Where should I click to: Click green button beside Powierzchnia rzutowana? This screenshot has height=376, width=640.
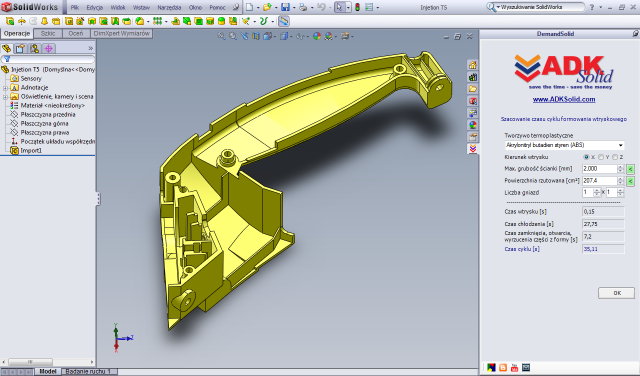[x=631, y=181]
